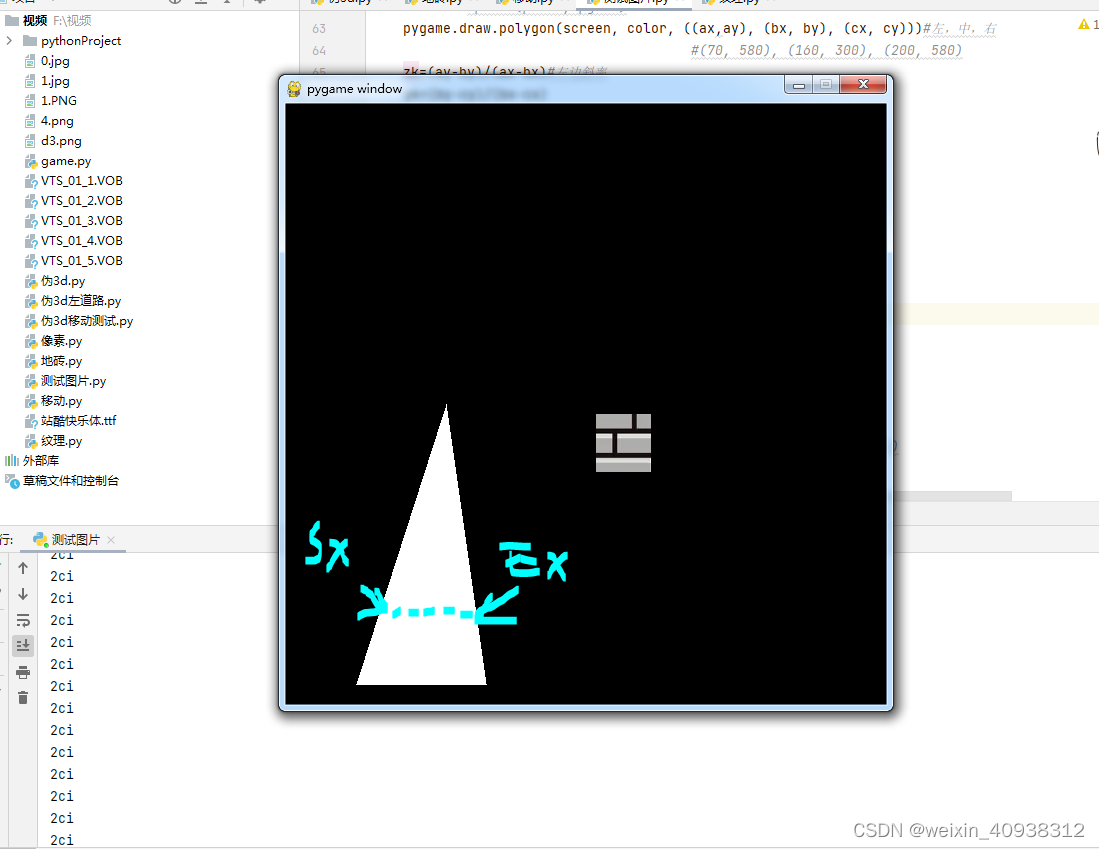1099x849 pixels.
Task: Close the 测试图片 run tab
Action: [x=111, y=539]
